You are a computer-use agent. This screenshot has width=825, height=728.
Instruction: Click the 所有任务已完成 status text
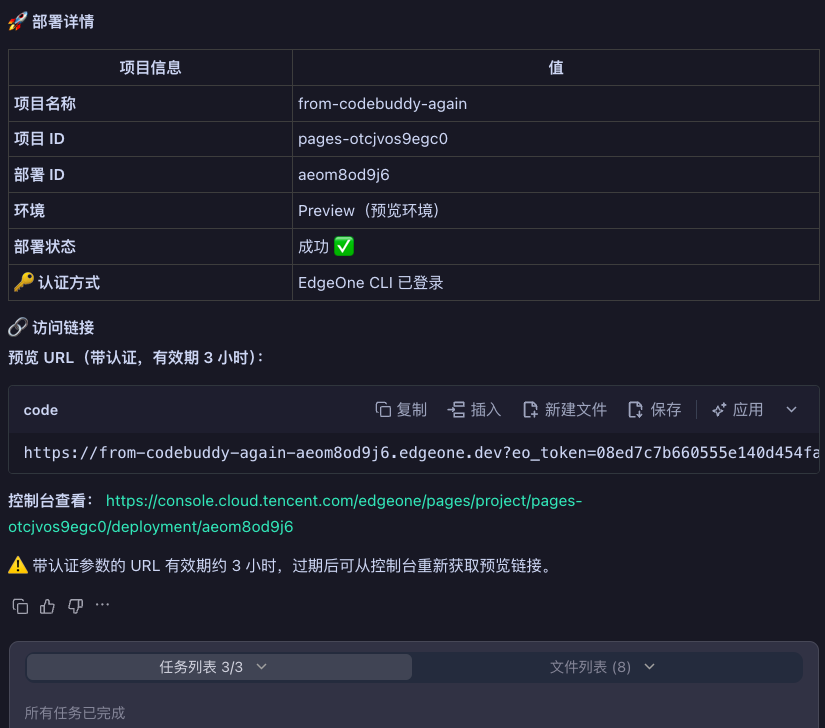(x=75, y=713)
